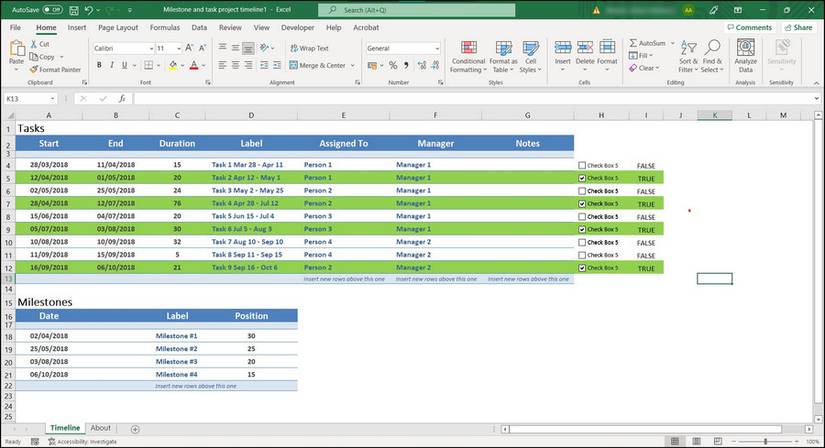Check the checkbox in row 10
Screen dimensions: 825x448
[582, 242]
